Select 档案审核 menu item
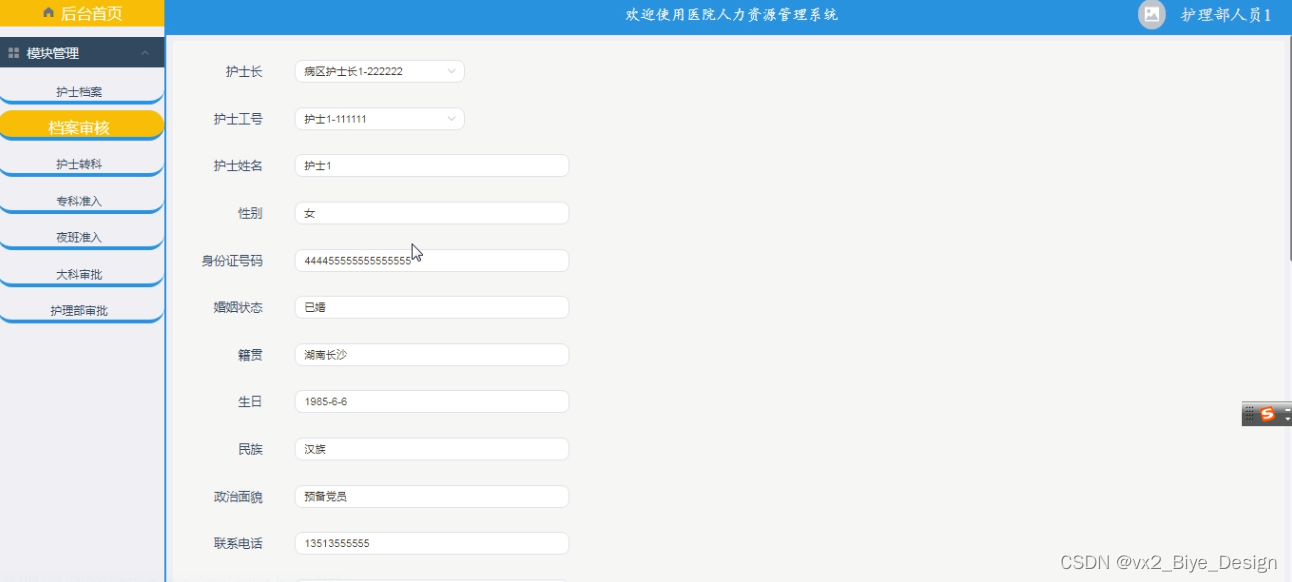This screenshot has width=1292, height=582. pyautogui.click(x=80, y=127)
